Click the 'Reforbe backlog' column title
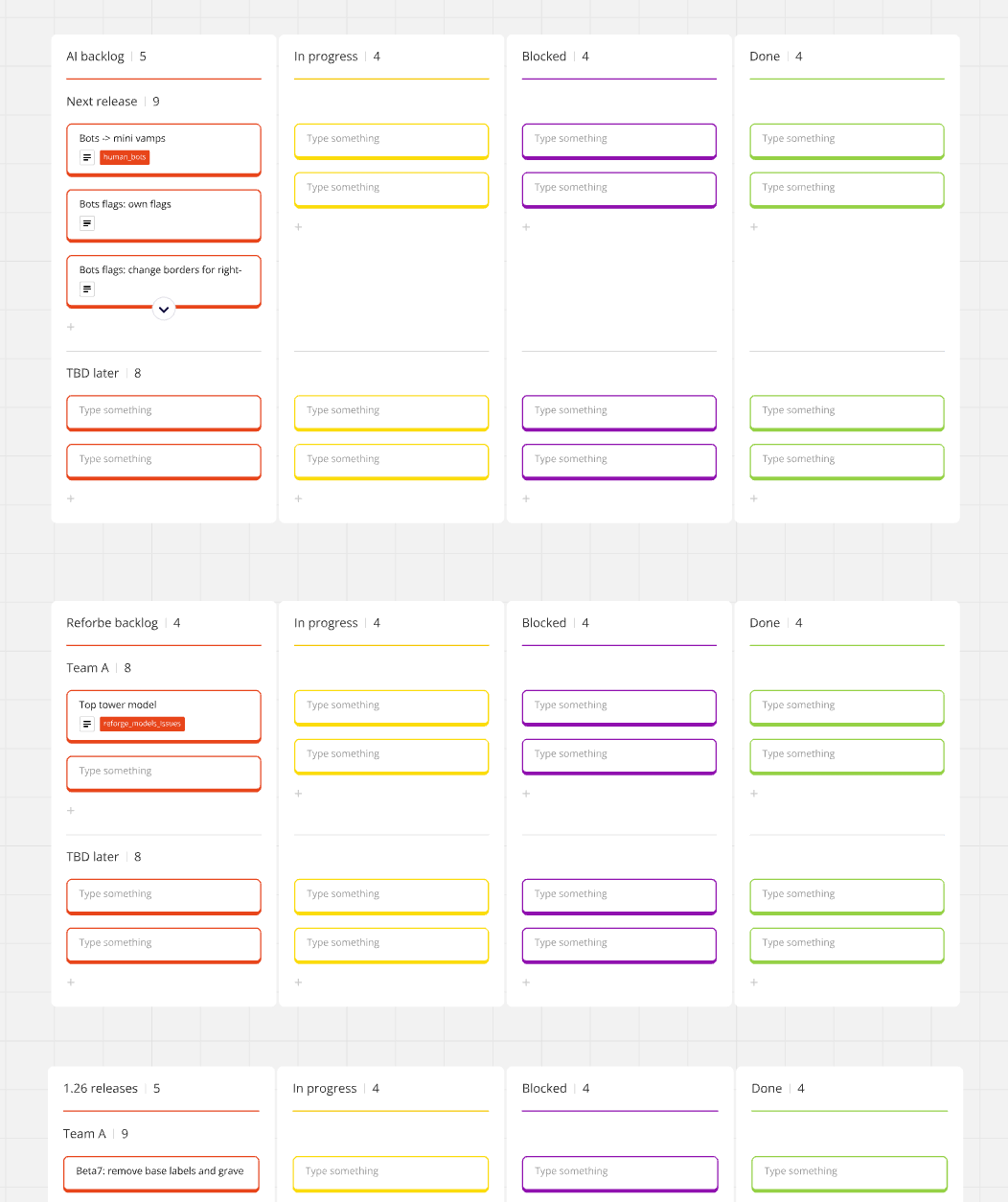This screenshot has height=1202, width=1008. tap(112, 623)
